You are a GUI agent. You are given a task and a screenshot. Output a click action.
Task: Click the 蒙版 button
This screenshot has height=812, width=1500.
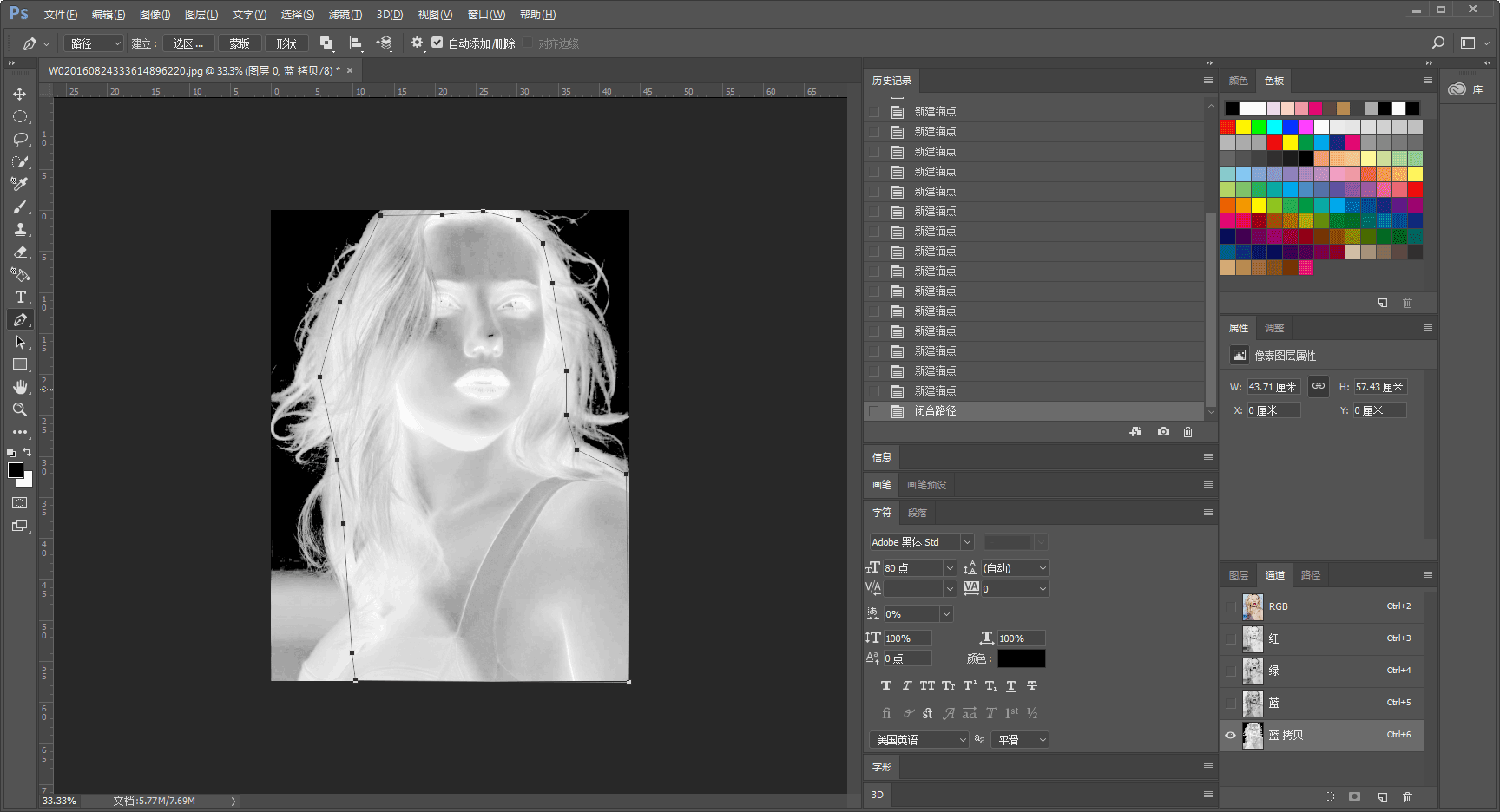pyautogui.click(x=240, y=43)
